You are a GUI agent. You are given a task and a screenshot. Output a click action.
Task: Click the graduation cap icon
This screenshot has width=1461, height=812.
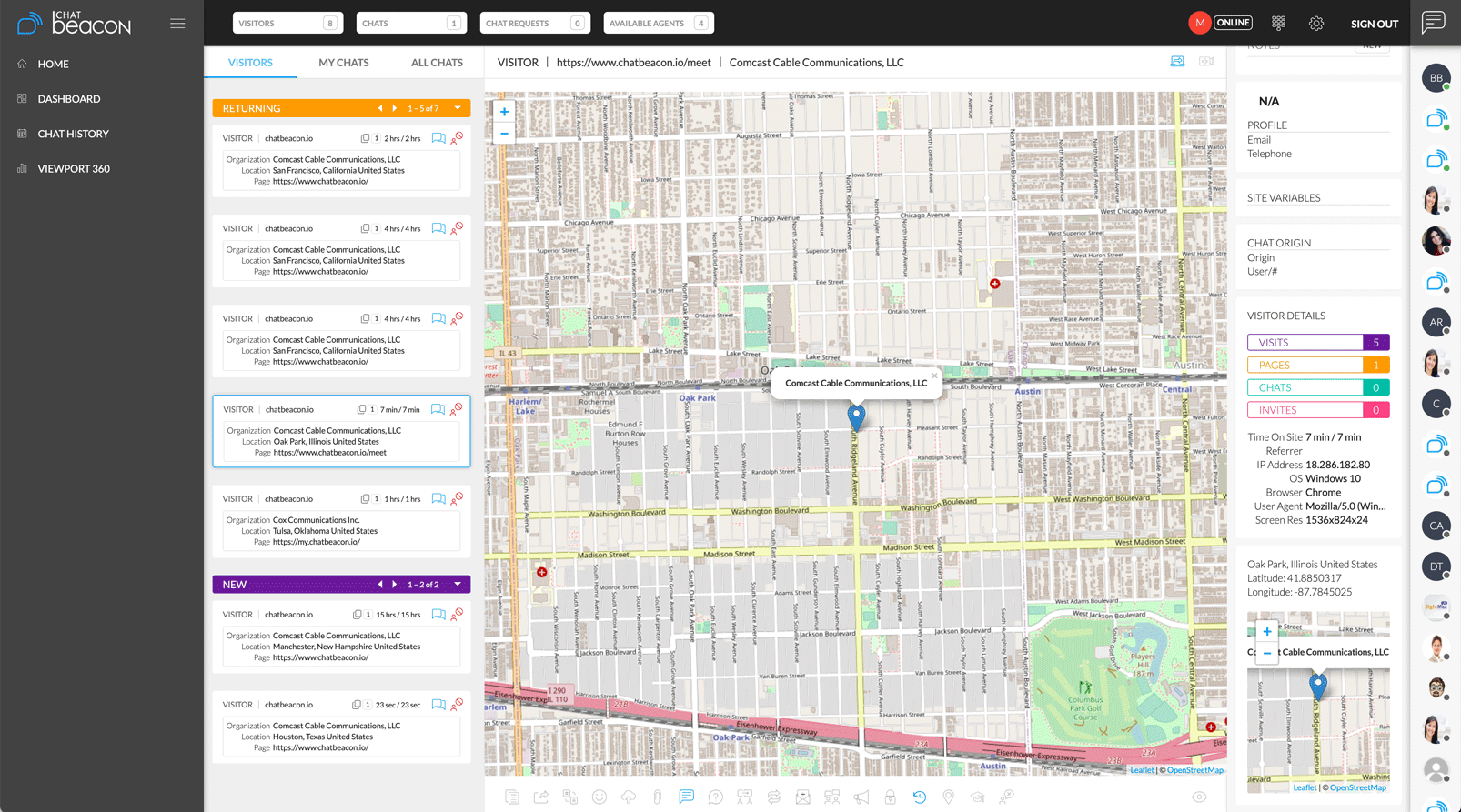coord(978,797)
